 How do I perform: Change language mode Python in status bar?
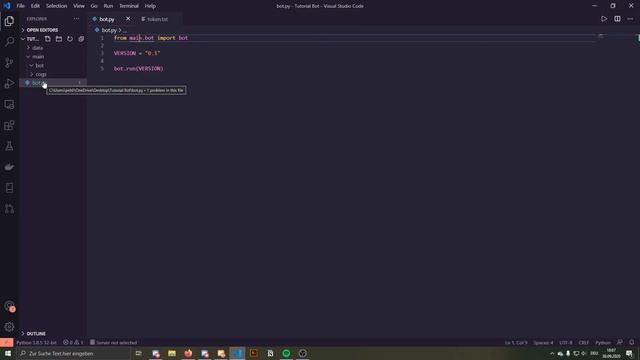point(602,342)
